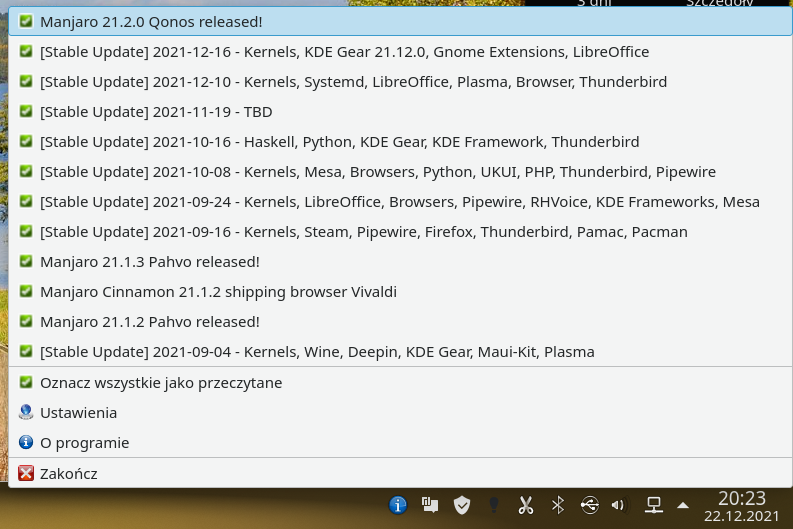Image resolution: width=793 pixels, height=529 pixels.
Task: Click green check icon beside 2021-12-10 update
Action: [x=26, y=81]
